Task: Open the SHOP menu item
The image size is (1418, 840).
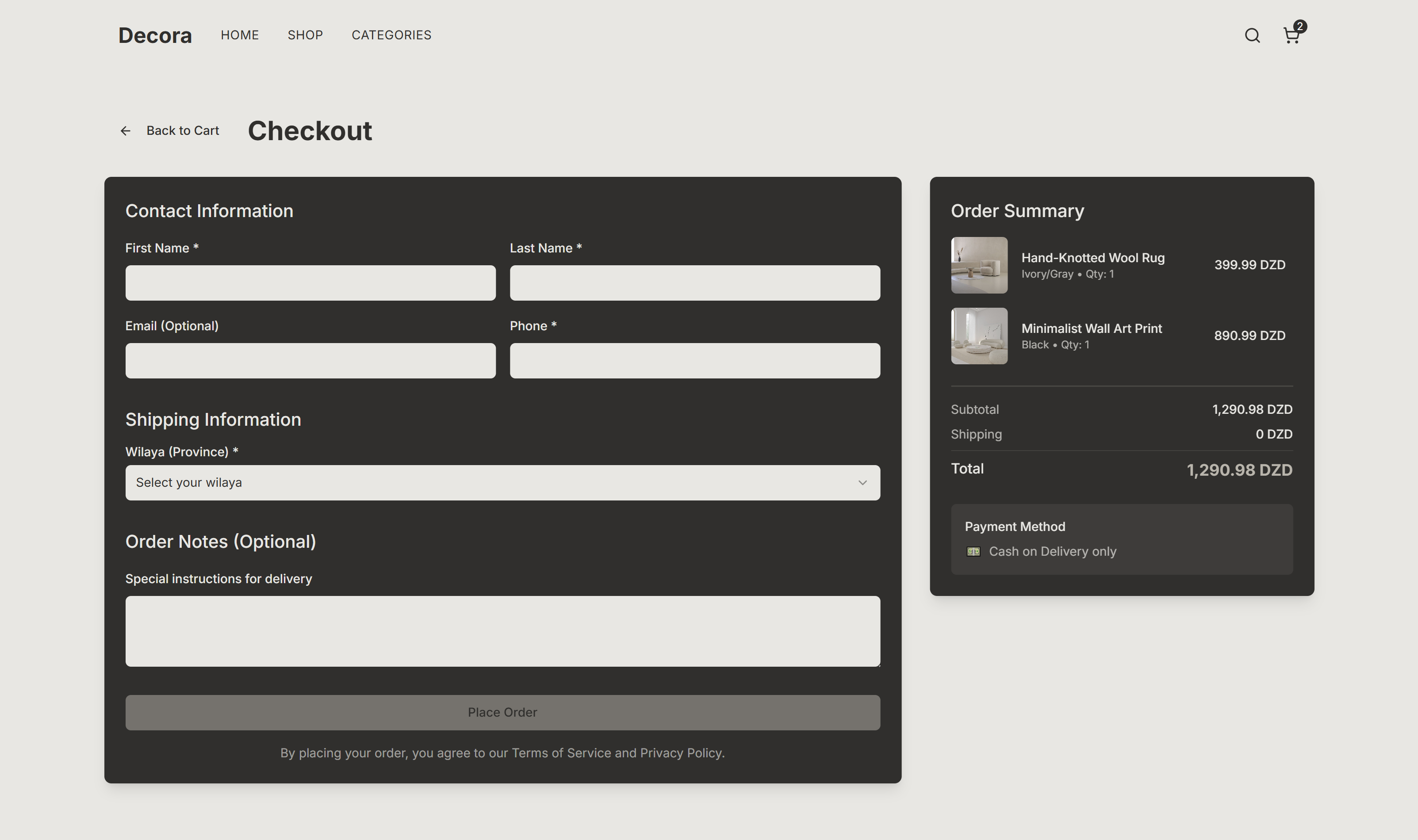Action: [305, 35]
